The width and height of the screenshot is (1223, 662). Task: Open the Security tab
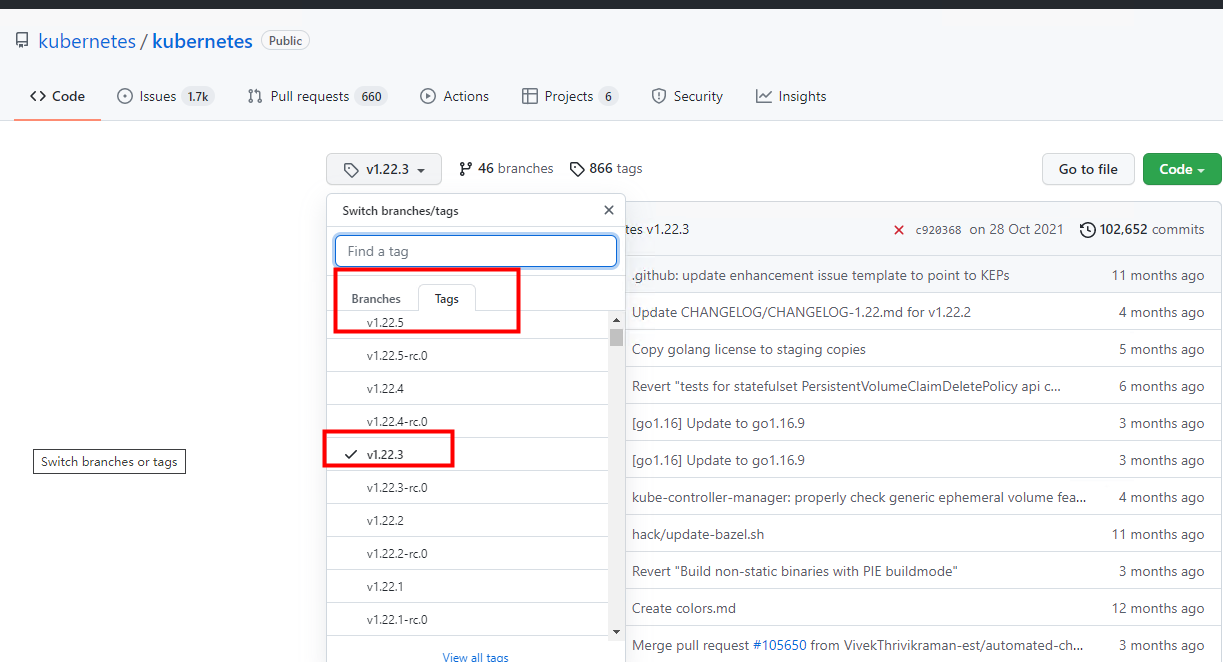(687, 96)
